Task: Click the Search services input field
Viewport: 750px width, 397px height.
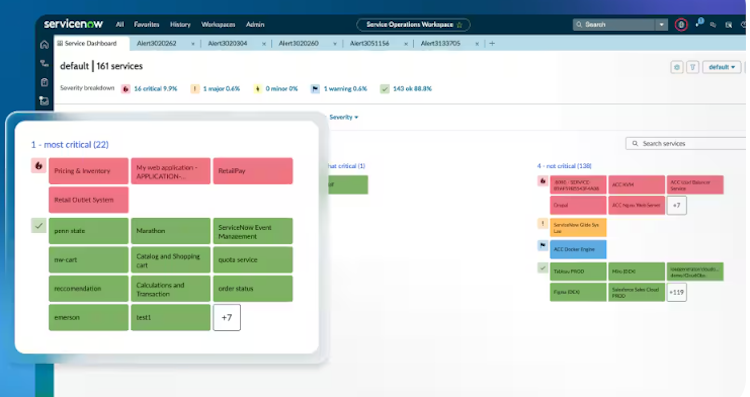Action: [686, 143]
